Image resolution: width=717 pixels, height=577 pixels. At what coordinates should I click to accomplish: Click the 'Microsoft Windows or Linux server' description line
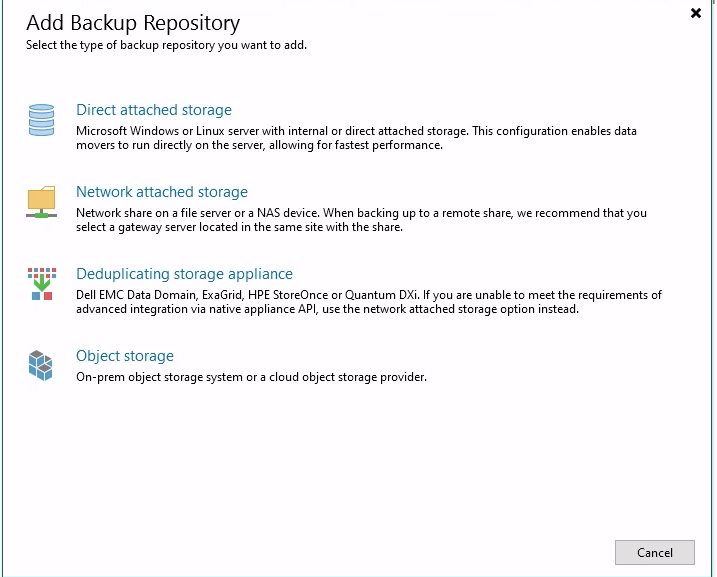click(356, 131)
